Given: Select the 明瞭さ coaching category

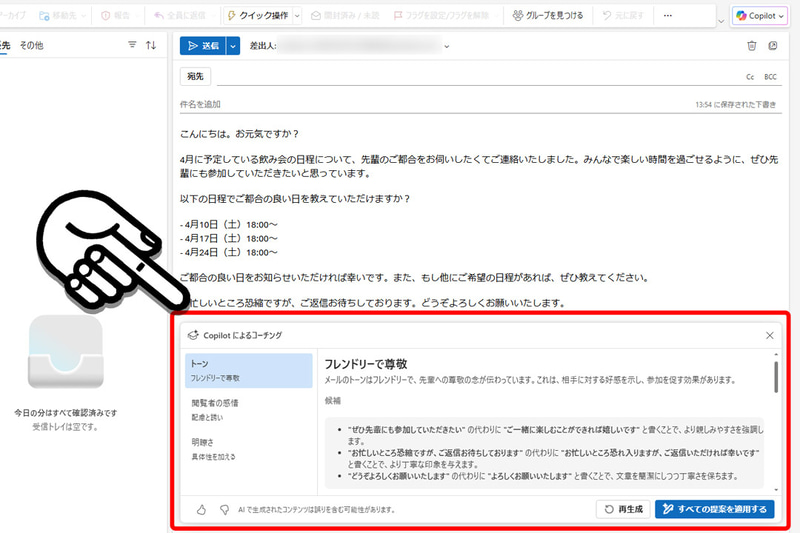Looking at the screenshot, I should click(x=248, y=449).
